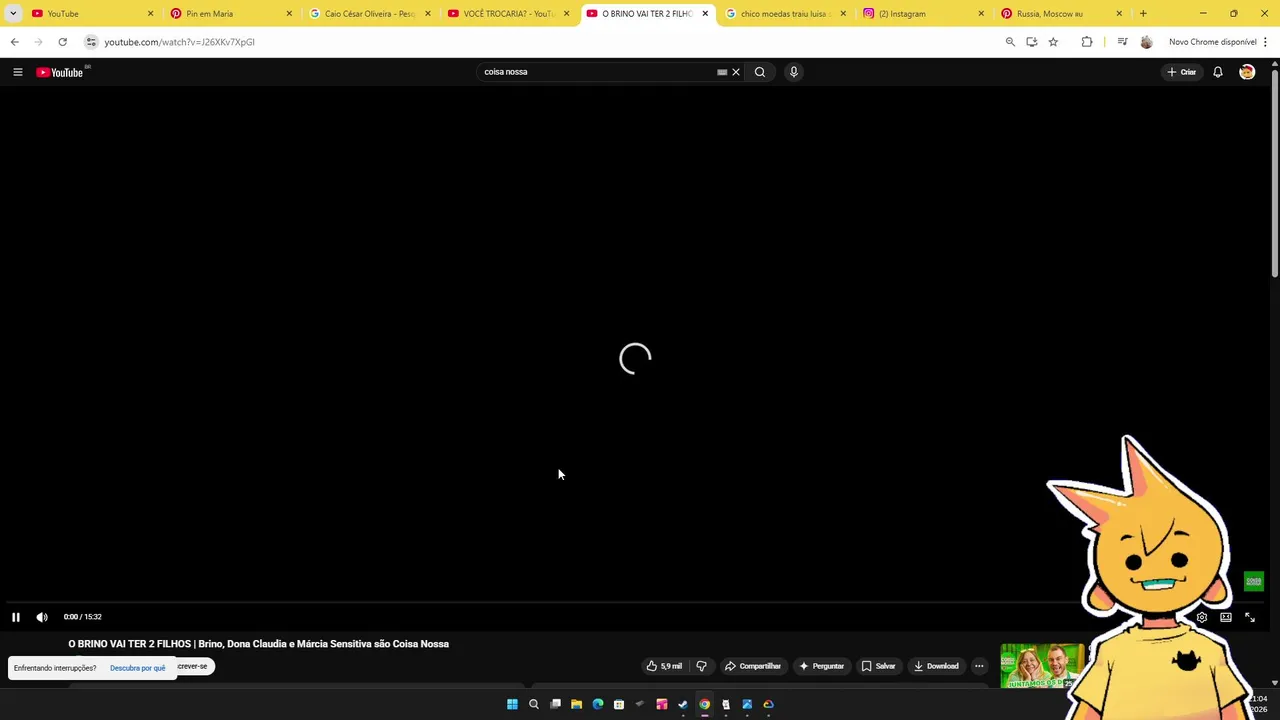Image resolution: width=1280 pixels, height=720 pixels.
Task: Switch to 'chico moedas traiu luisa' tab
Action: [785, 14]
